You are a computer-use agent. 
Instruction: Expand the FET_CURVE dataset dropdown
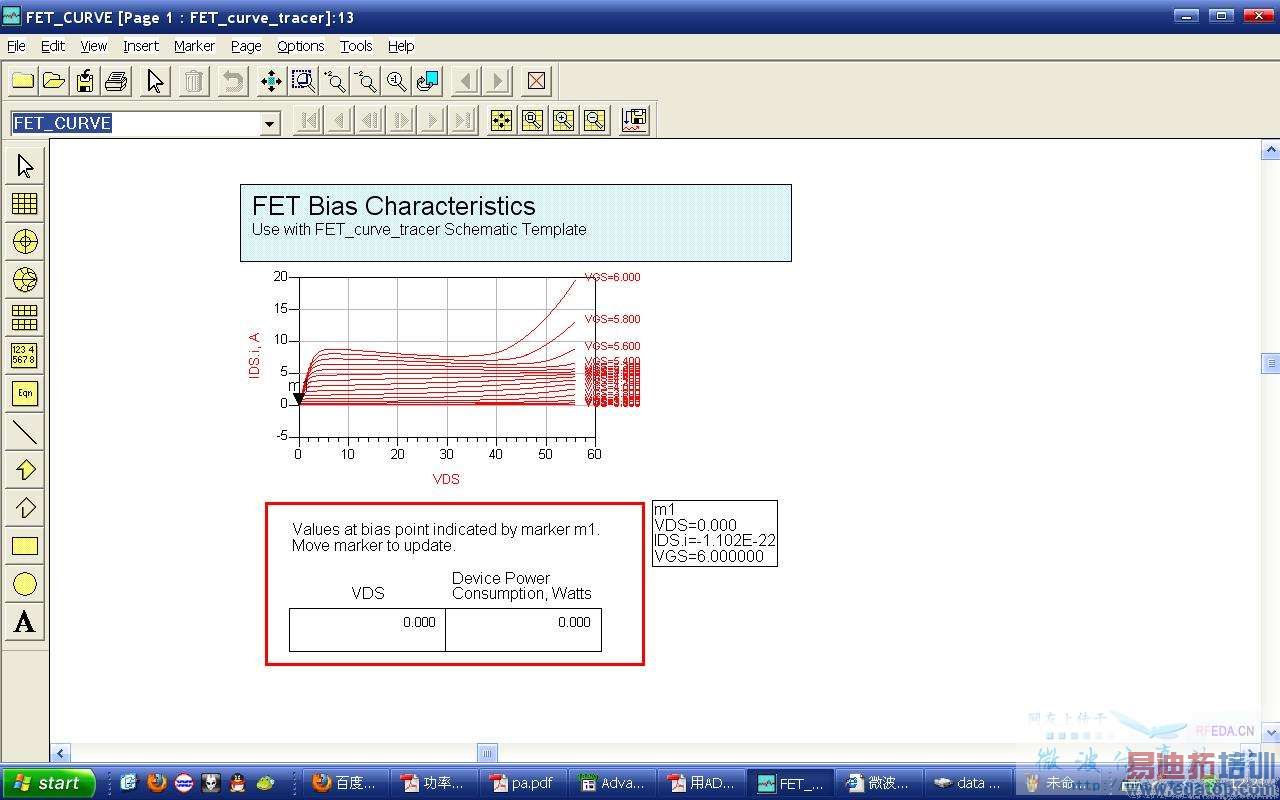click(x=270, y=124)
